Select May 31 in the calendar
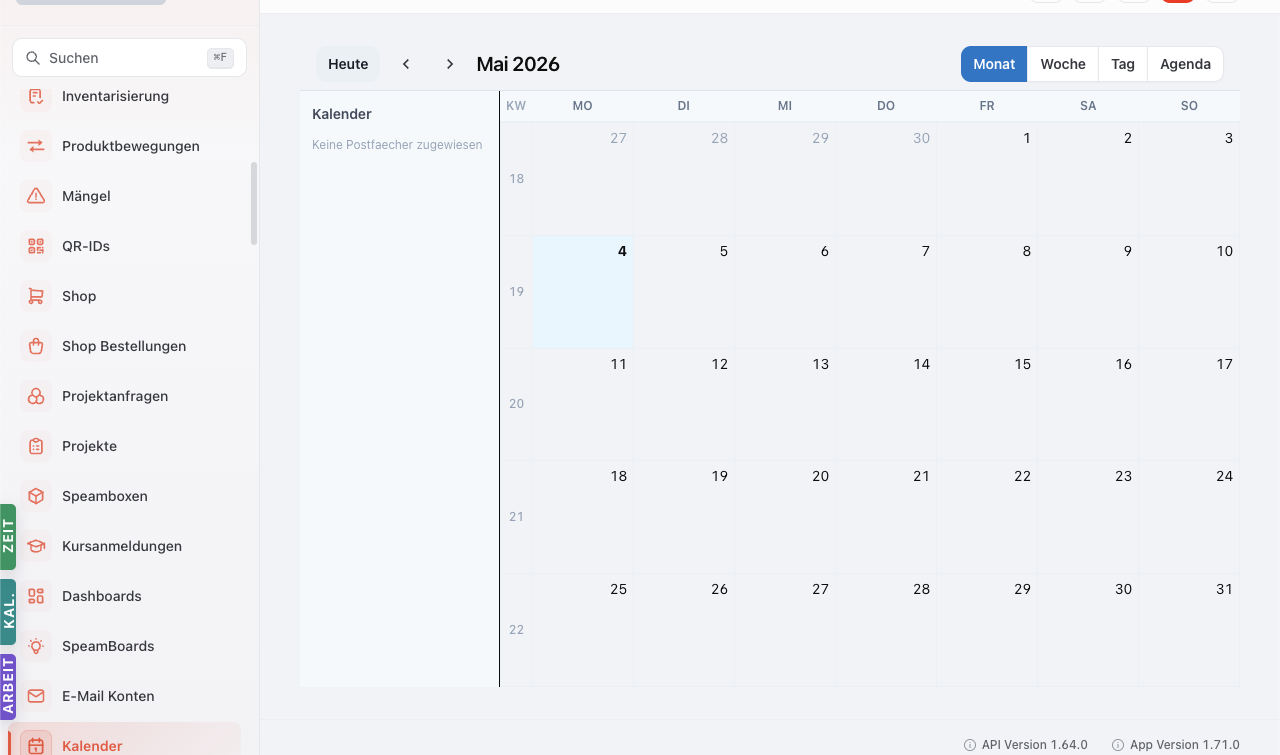1280x755 pixels. 1189,630
